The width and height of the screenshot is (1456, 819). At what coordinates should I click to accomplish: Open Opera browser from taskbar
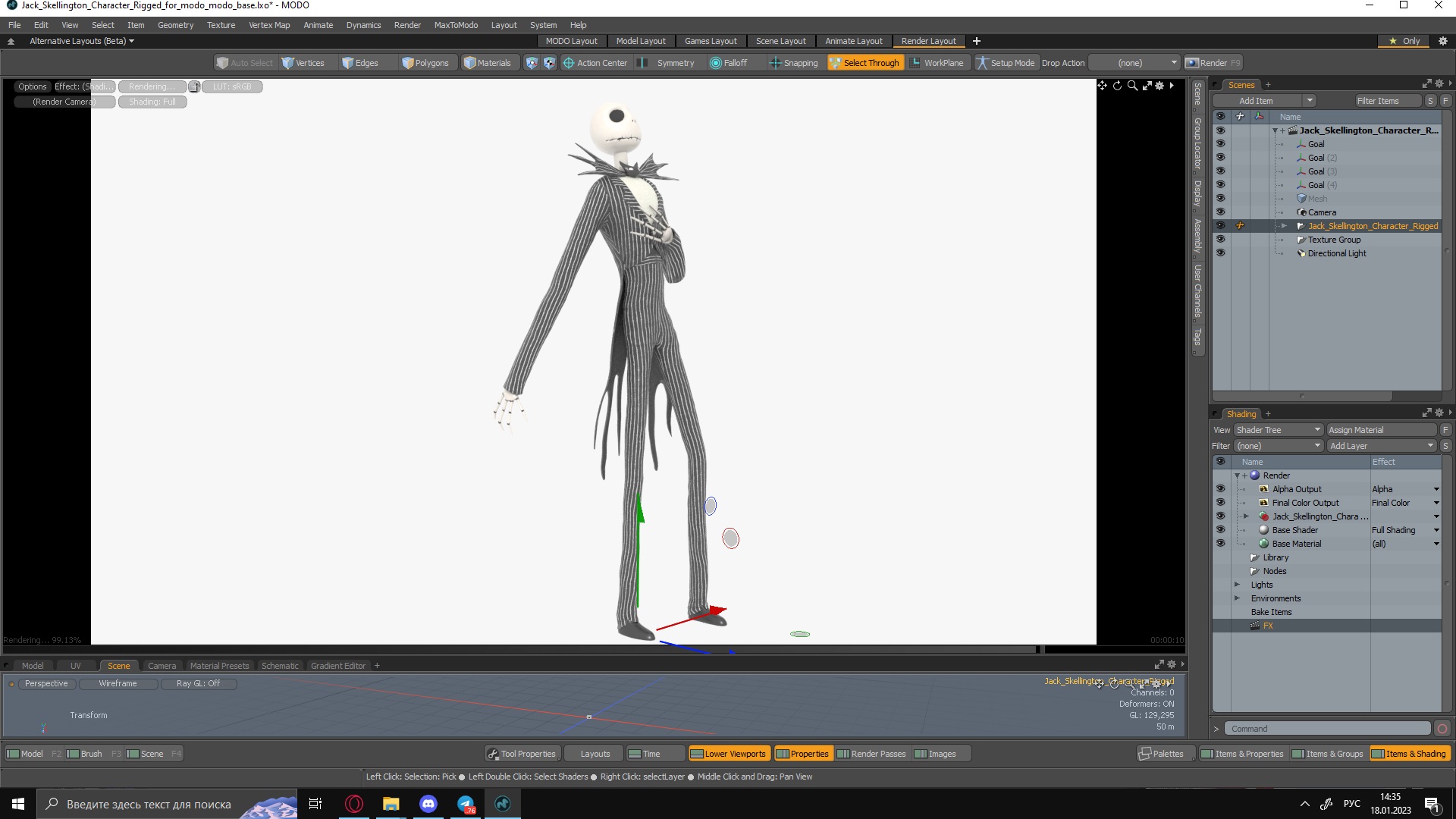point(354,804)
